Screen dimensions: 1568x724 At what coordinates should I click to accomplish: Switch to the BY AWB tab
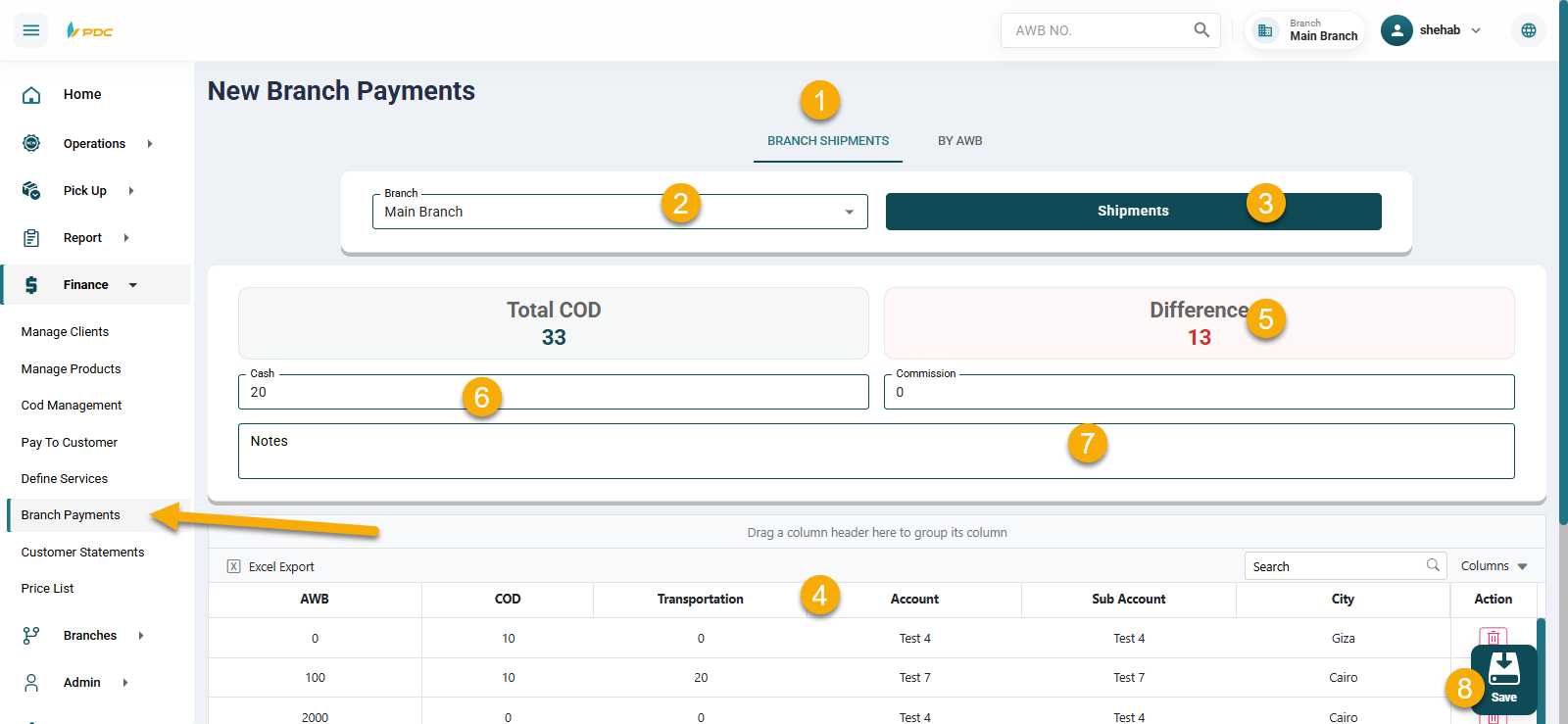point(959,141)
